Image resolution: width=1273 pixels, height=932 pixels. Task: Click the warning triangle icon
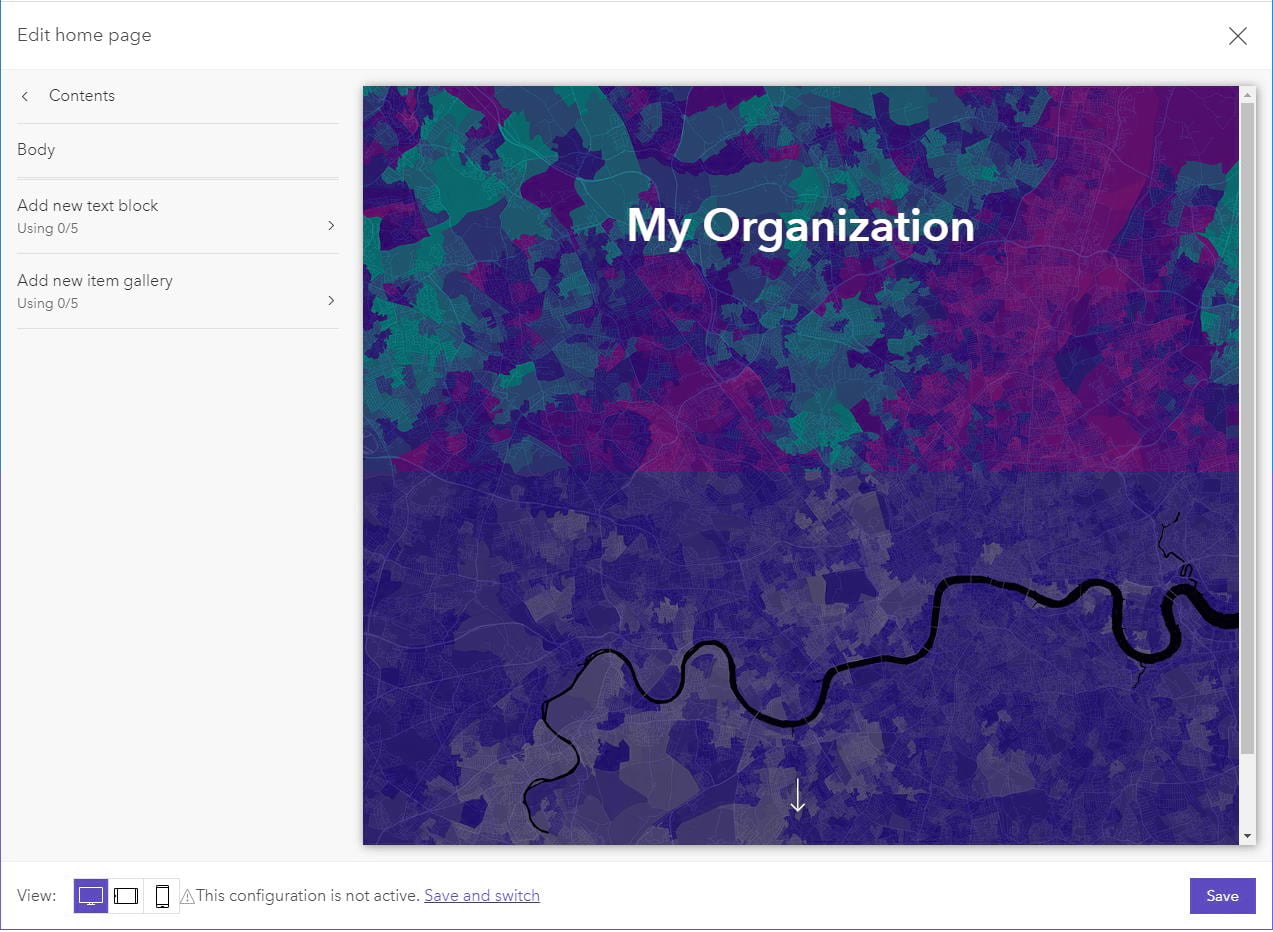pos(187,897)
